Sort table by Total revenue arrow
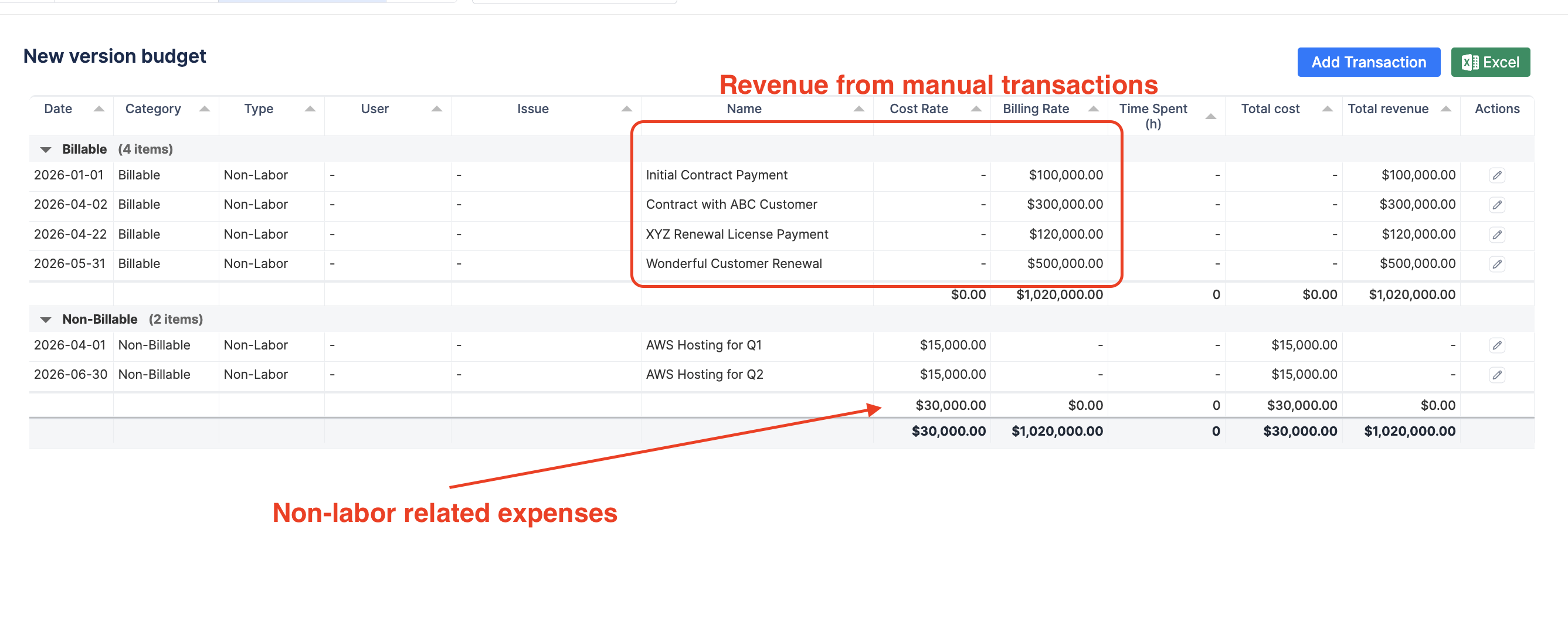Viewport: 1568px width, 638px height. click(1445, 109)
